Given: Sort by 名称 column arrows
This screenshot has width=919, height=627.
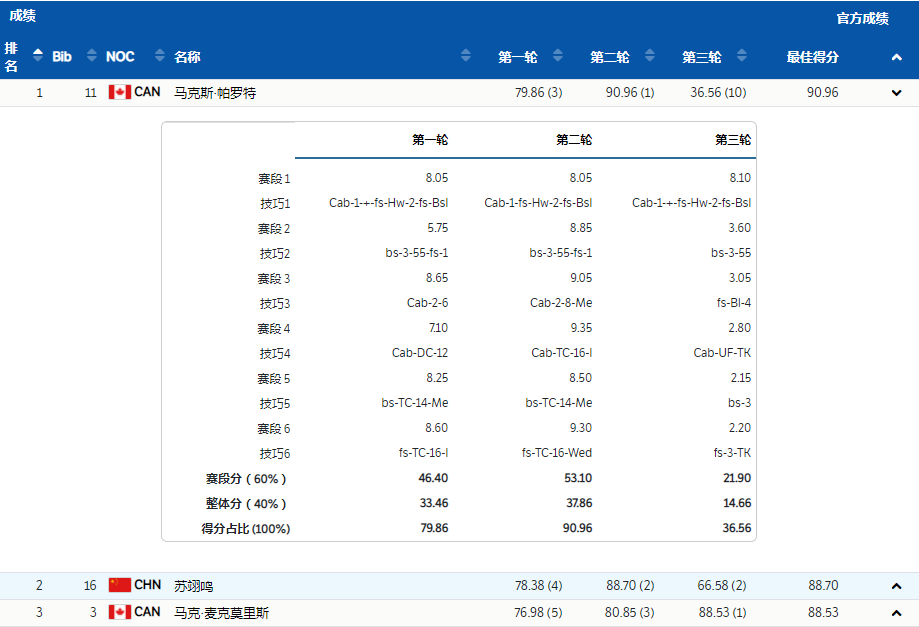Looking at the screenshot, I should [466, 56].
